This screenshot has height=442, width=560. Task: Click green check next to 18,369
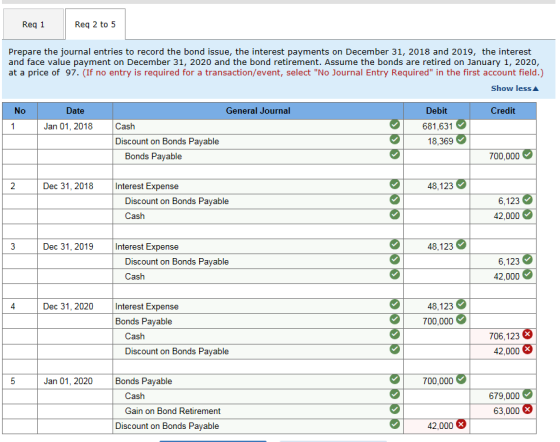point(461,139)
